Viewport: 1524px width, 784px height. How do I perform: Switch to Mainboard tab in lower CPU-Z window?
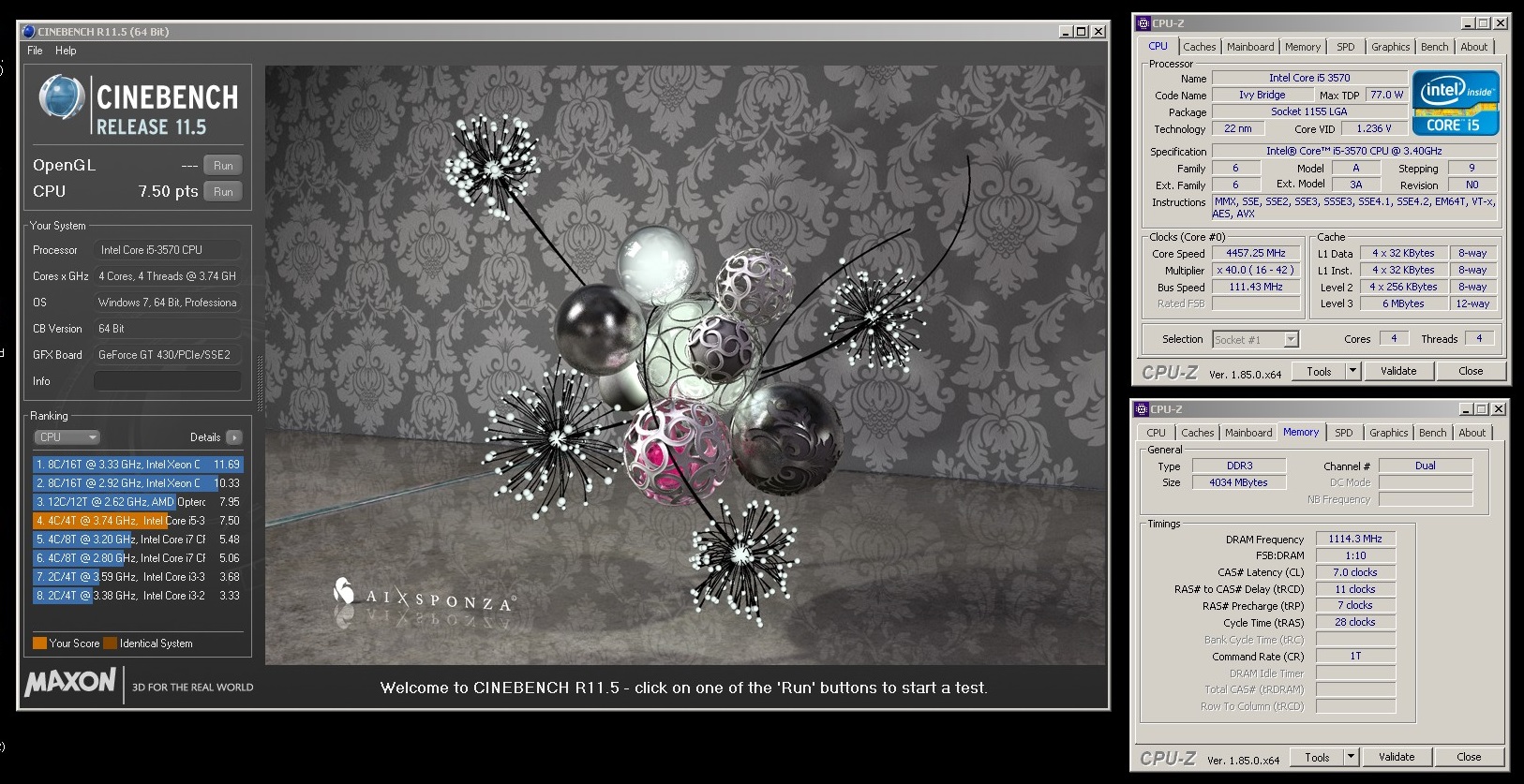[1248, 433]
